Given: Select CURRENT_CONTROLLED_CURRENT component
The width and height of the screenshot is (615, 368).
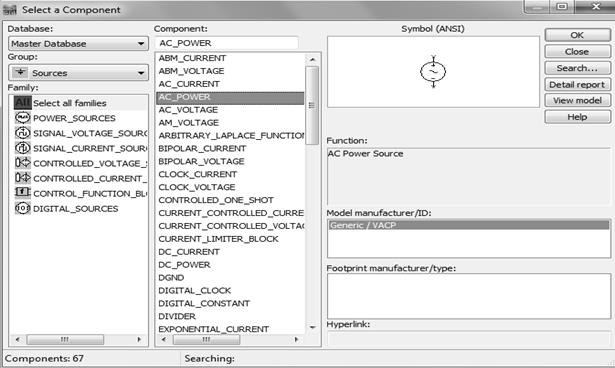Looking at the screenshot, I should coord(230,213).
